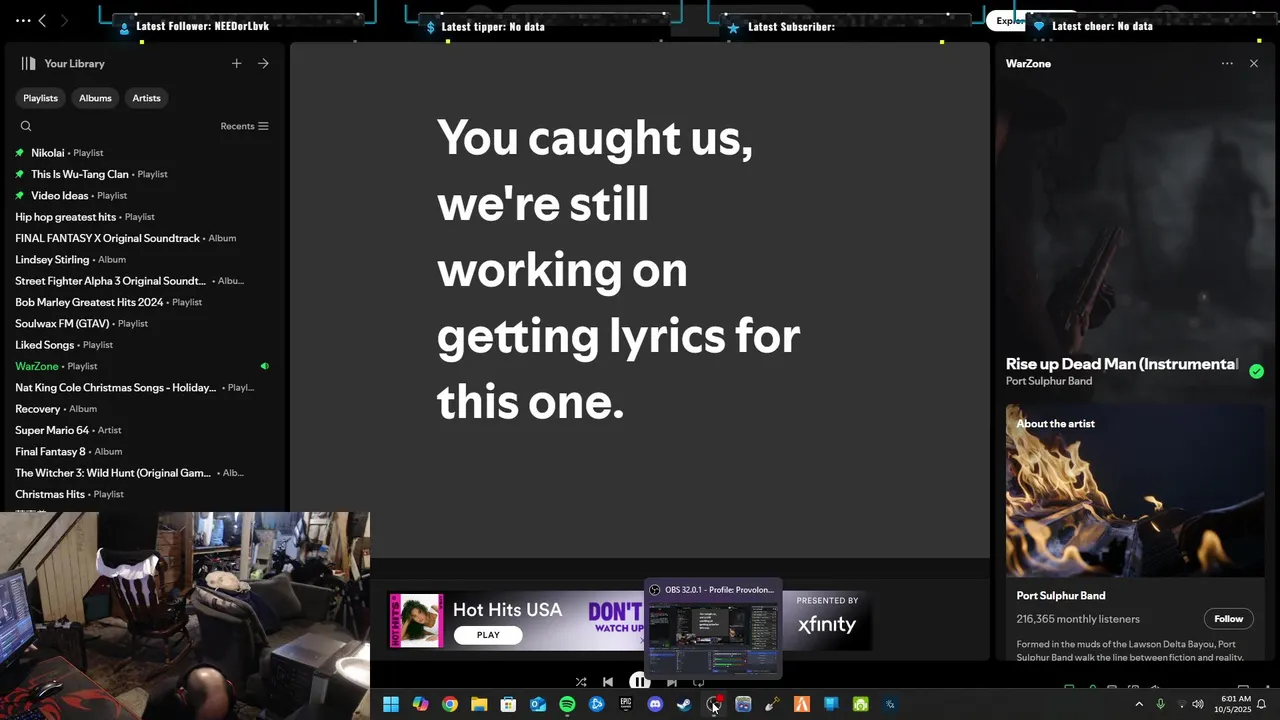Open the WarZone panel header title
This screenshot has height=720, width=1280.
click(x=1028, y=63)
